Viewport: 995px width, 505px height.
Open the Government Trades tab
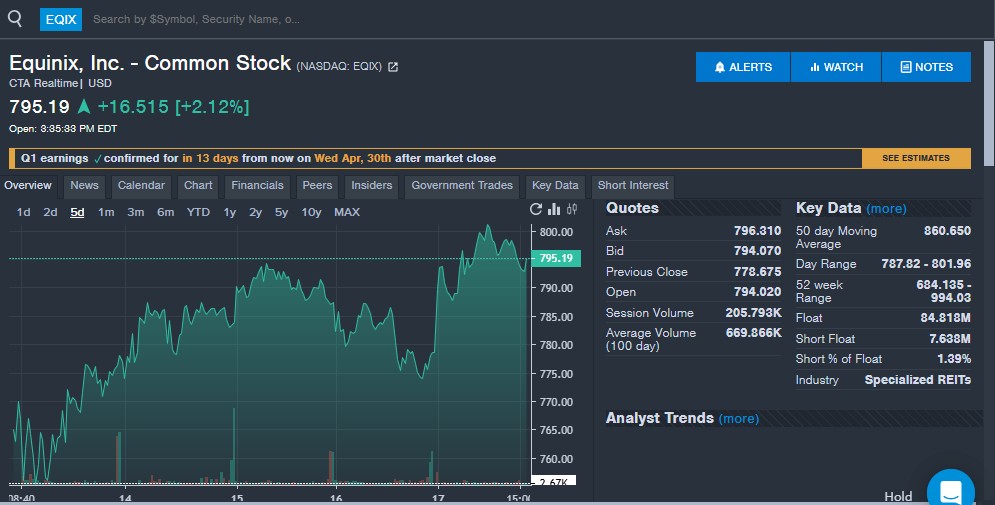[x=462, y=185]
